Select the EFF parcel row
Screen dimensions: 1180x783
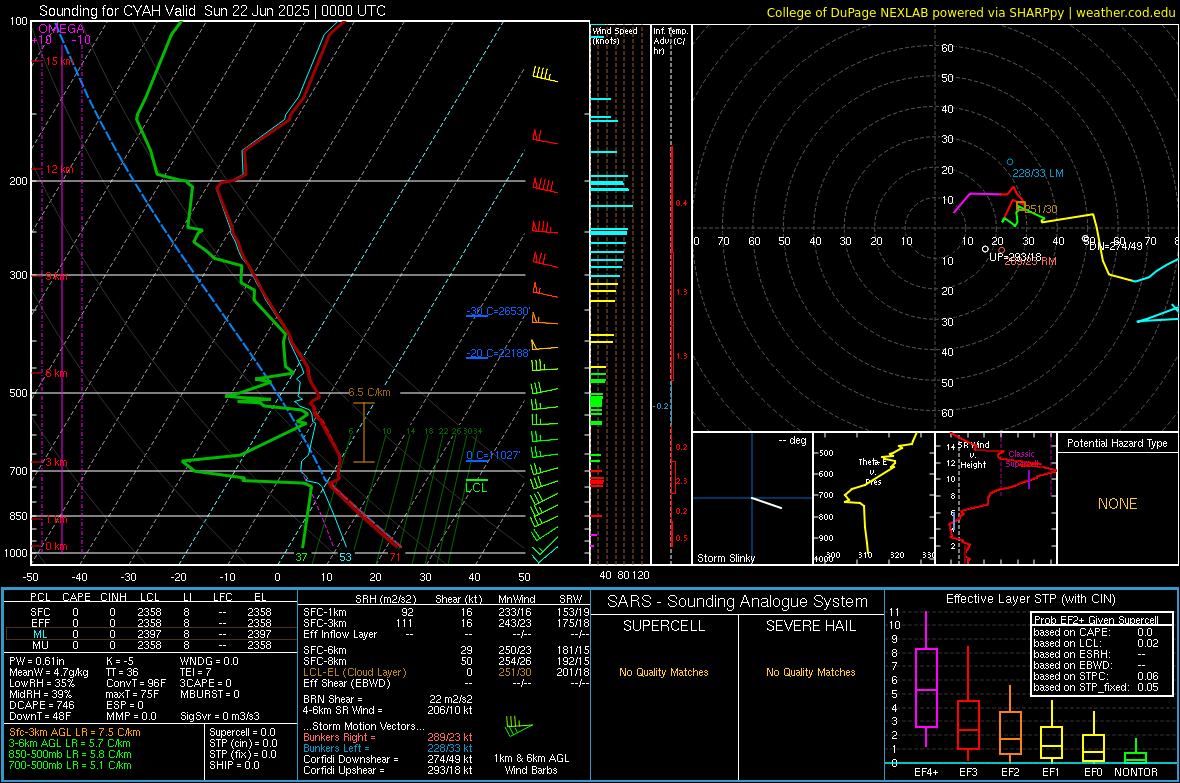point(150,623)
